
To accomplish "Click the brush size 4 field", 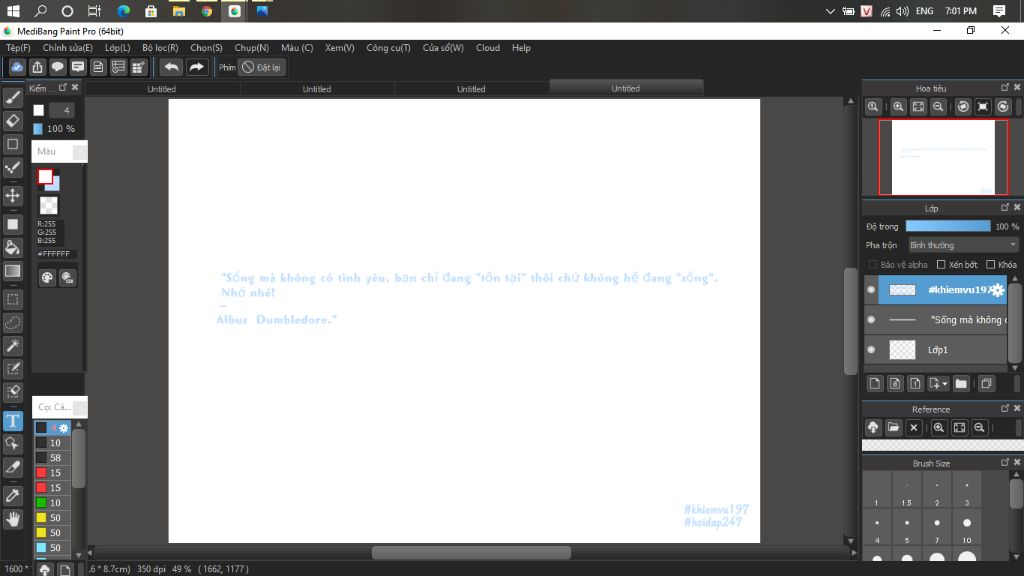I will (x=62, y=110).
